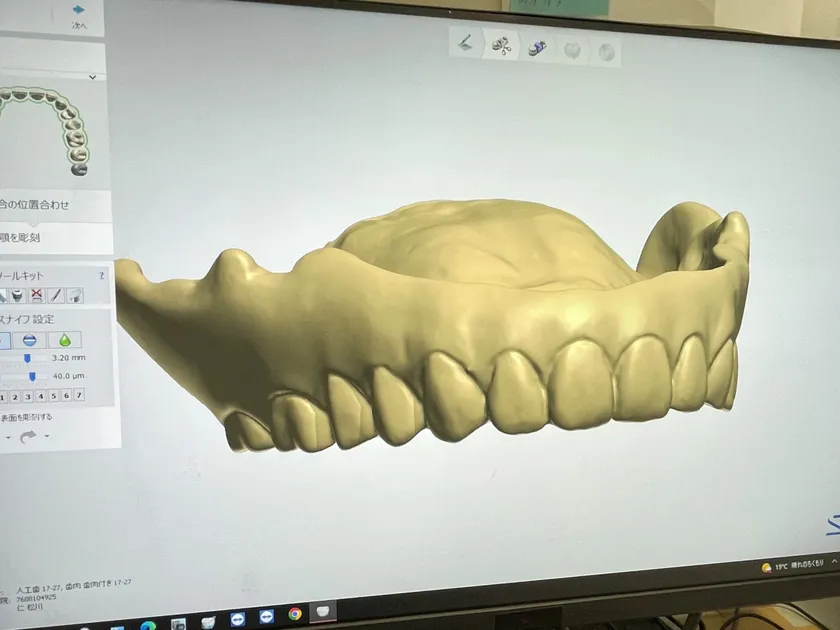The width and height of the screenshot is (840, 630).
Task: Collapse the panel with the chevron arrow
Action: point(92,77)
